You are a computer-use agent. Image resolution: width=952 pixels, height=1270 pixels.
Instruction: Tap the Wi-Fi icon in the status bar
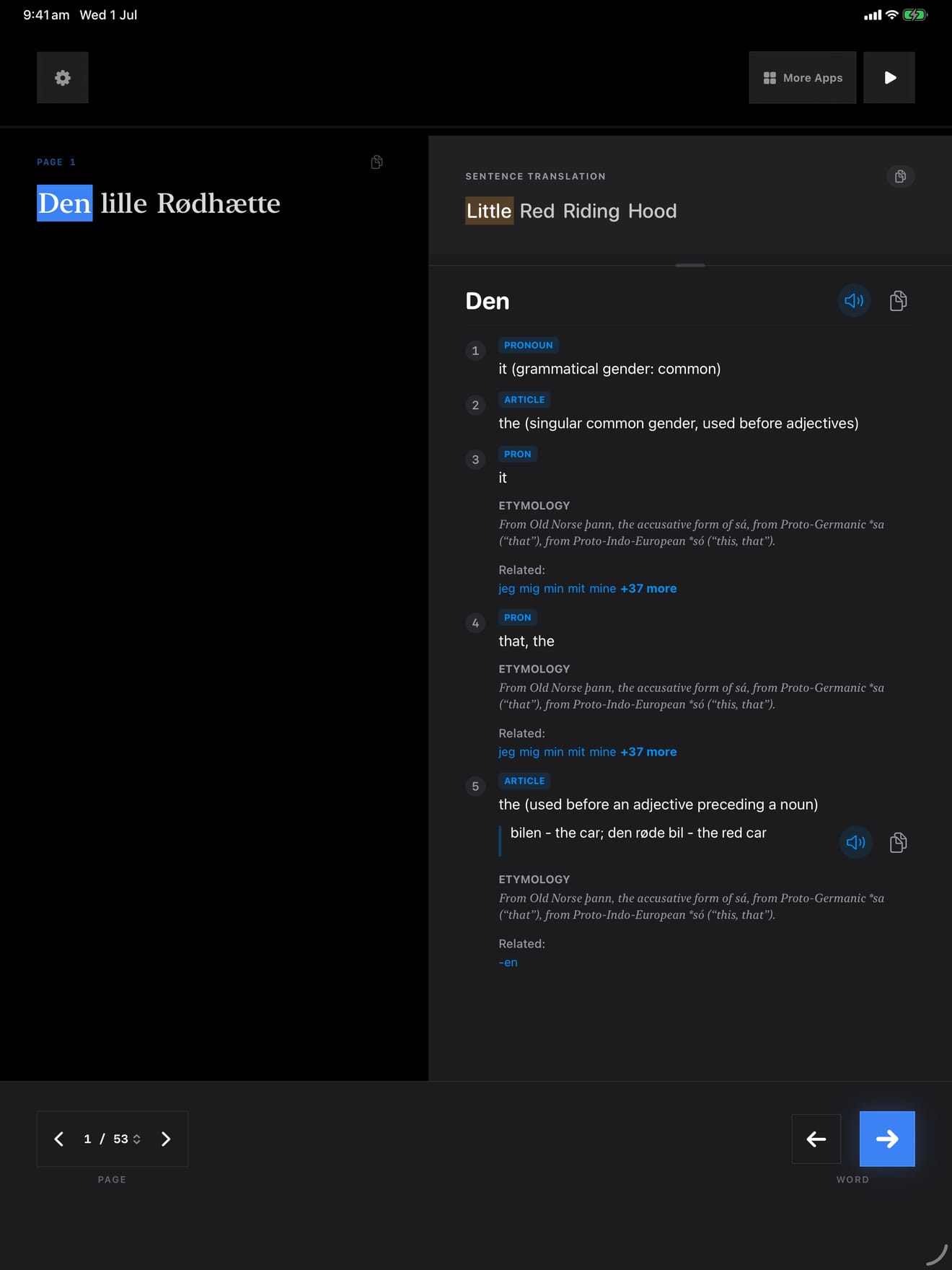892,14
